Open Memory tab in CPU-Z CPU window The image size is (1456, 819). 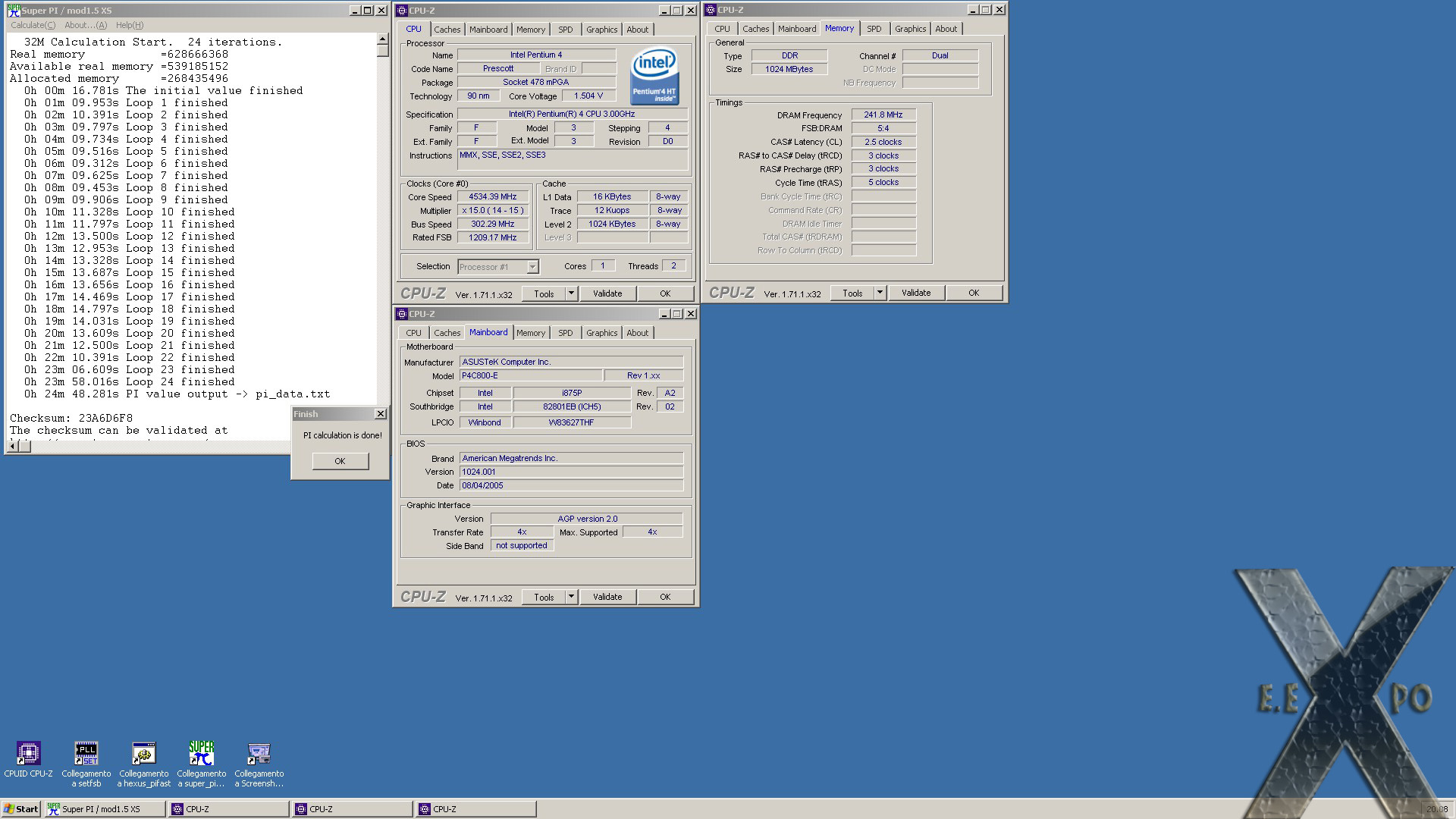[x=531, y=30]
